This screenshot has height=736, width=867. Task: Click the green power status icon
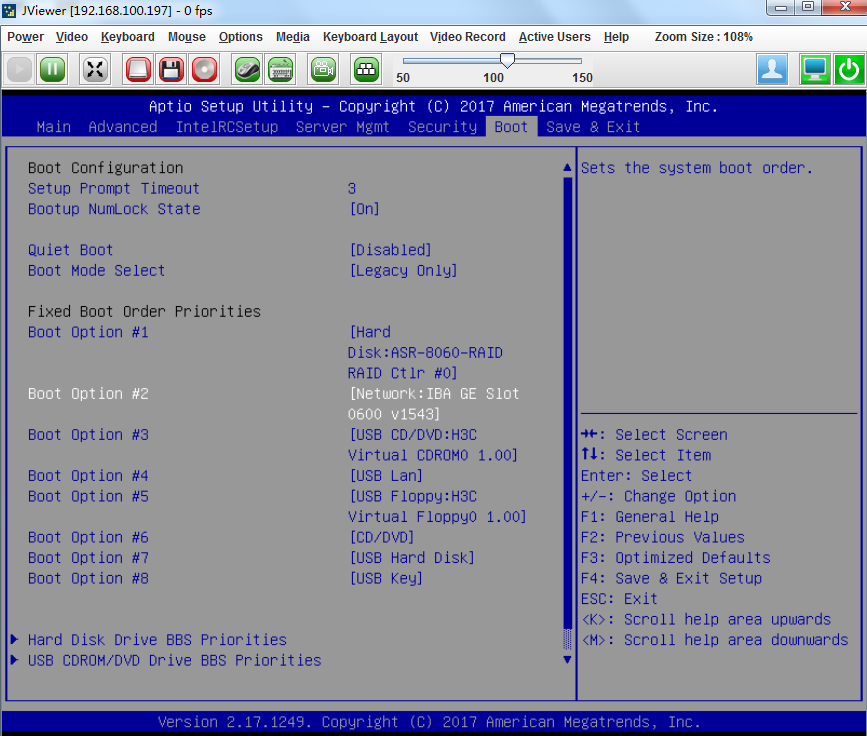pyautogui.click(x=849, y=70)
